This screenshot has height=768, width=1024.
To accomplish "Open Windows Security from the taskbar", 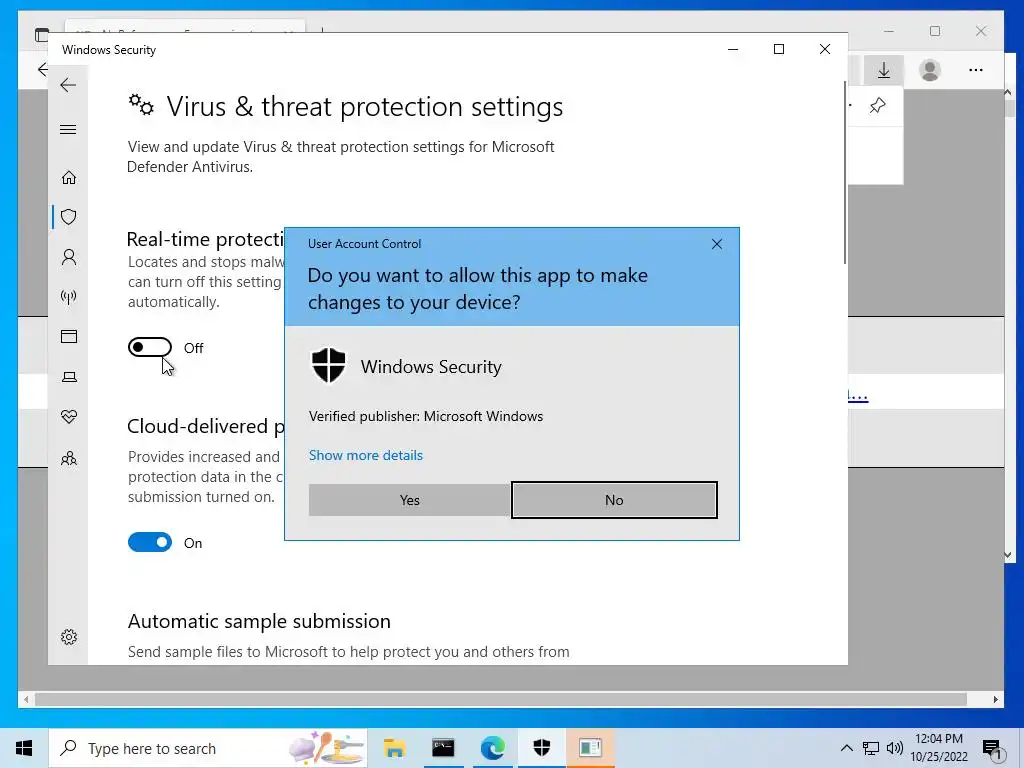I will pyautogui.click(x=541, y=748).
